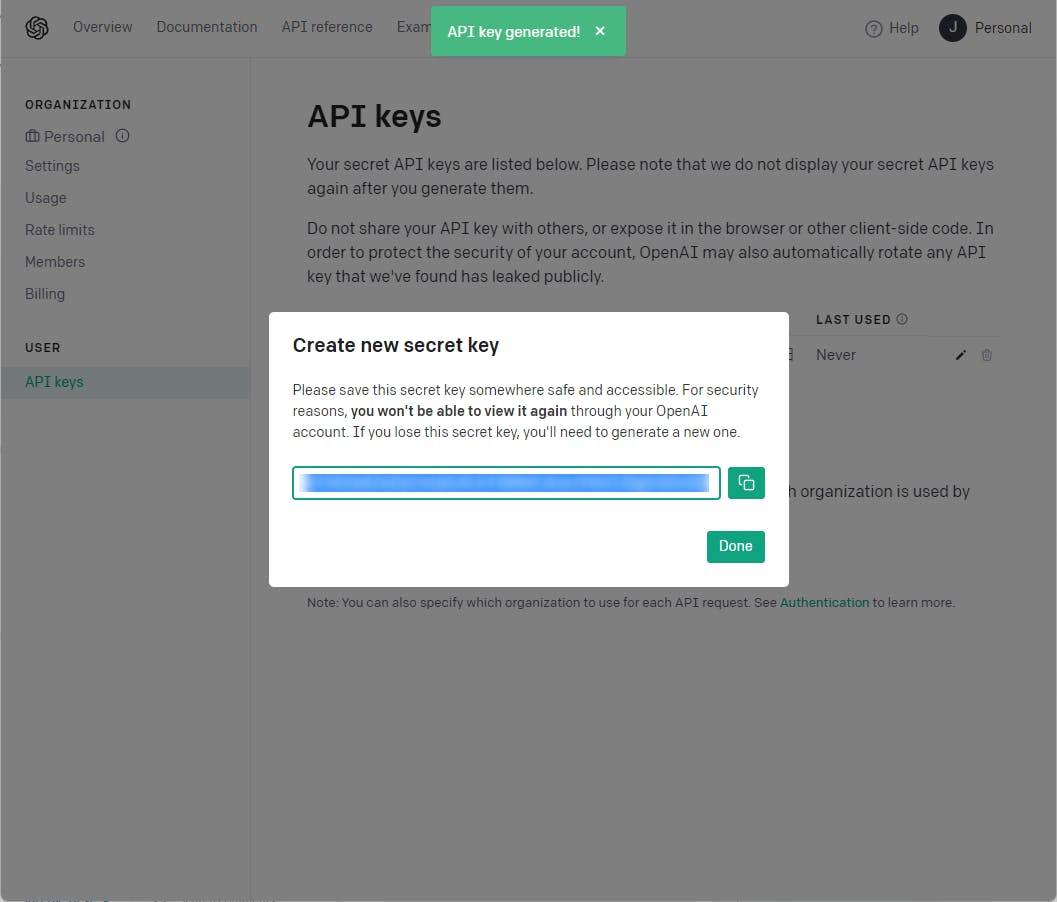Image resolution: width=1057 pixels, height=902 pixels.
Task: Select the secret key text field
Action: [506, 483]
